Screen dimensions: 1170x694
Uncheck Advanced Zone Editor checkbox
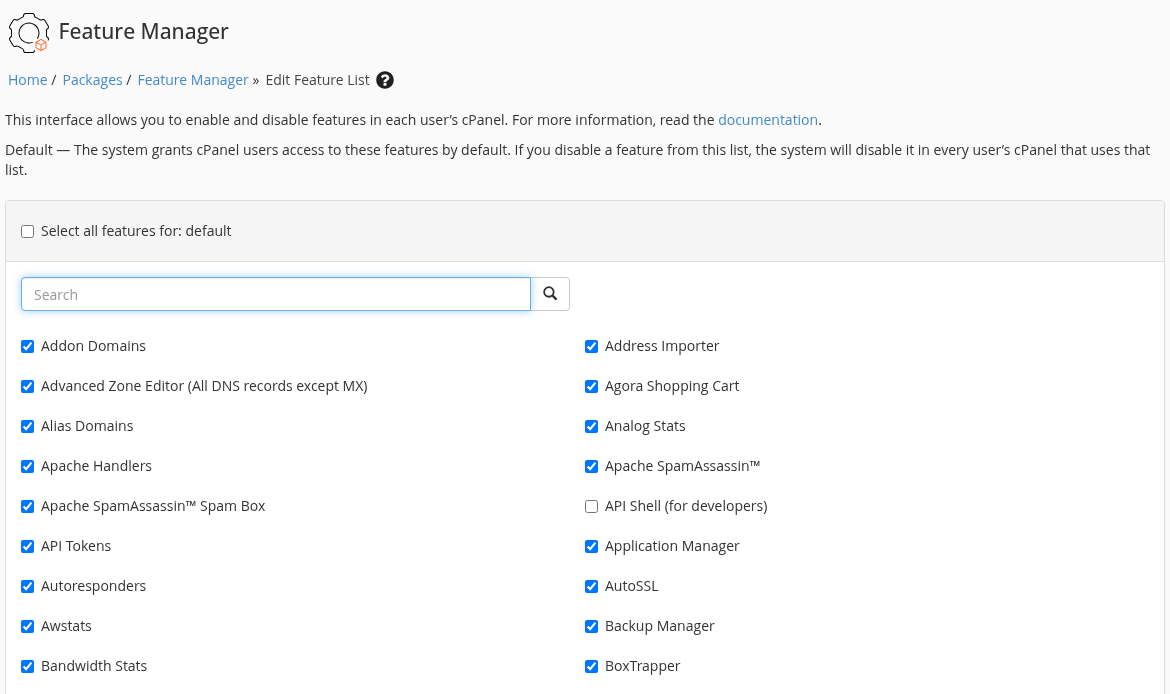[x=28, y=387]
